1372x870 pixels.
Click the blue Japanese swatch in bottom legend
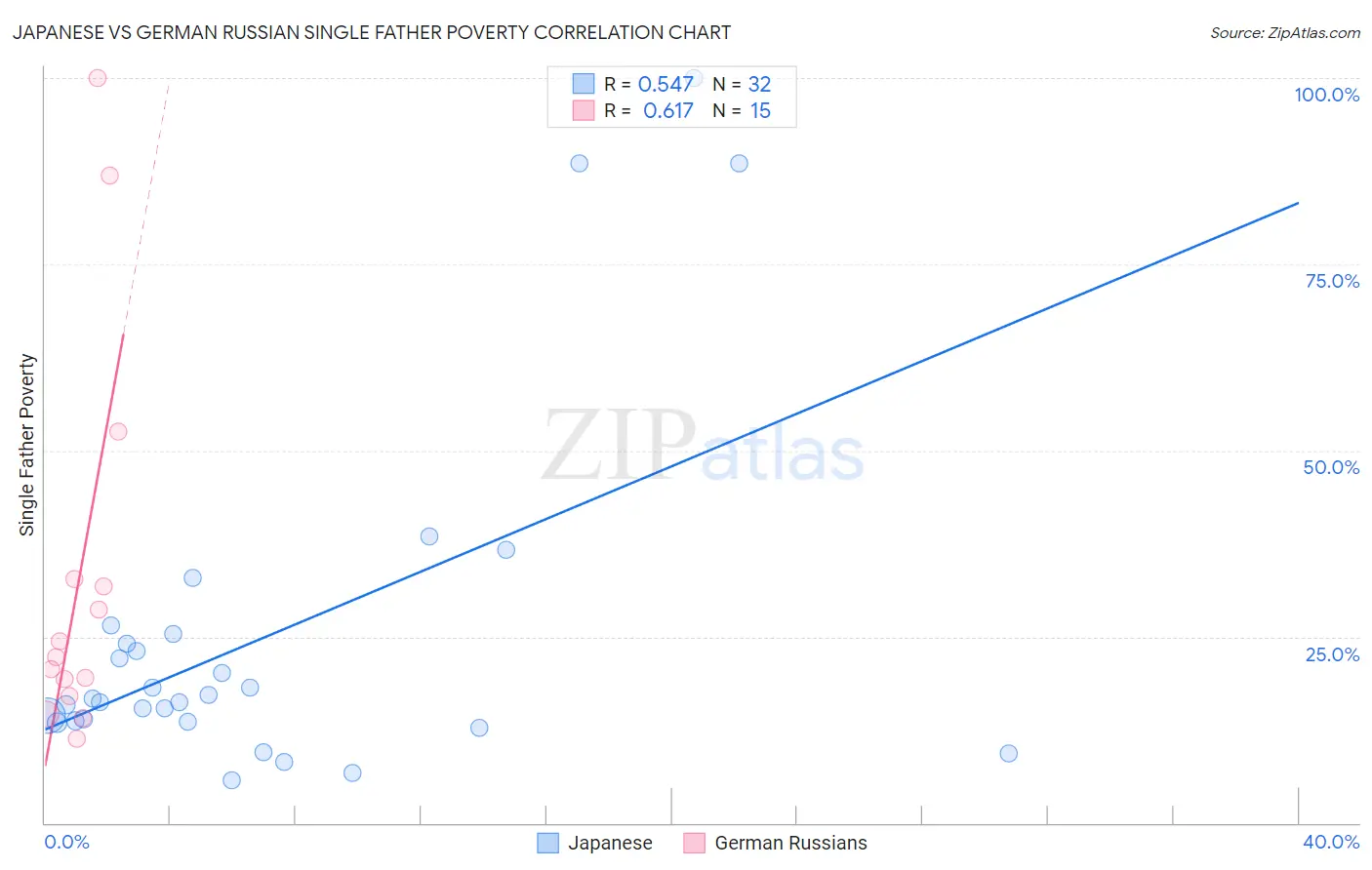[x=548, y=843]
